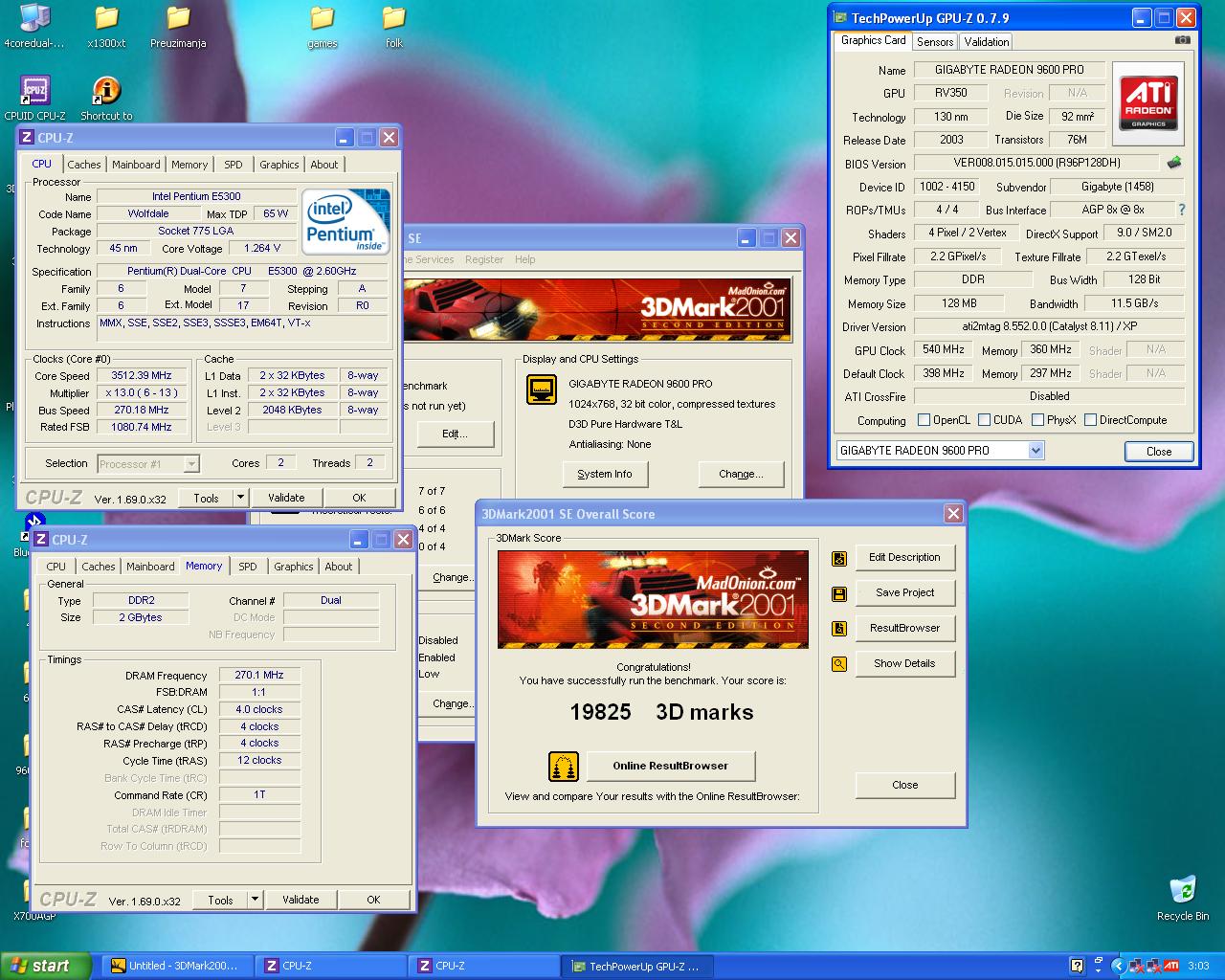Switch to TechPowerUp GPU-Z taskbar item
Image resolution: width=1225 pixels, height=980 pixels.
click(638, 966)
